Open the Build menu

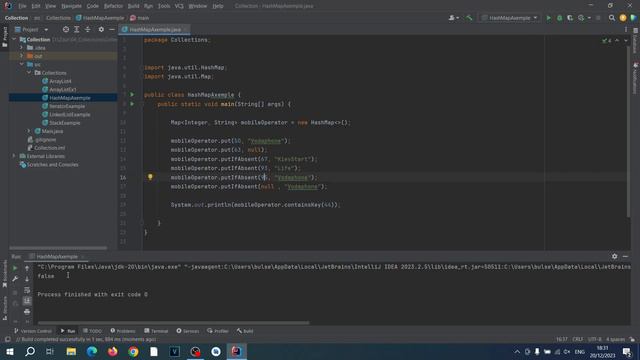tap(133, 6)
